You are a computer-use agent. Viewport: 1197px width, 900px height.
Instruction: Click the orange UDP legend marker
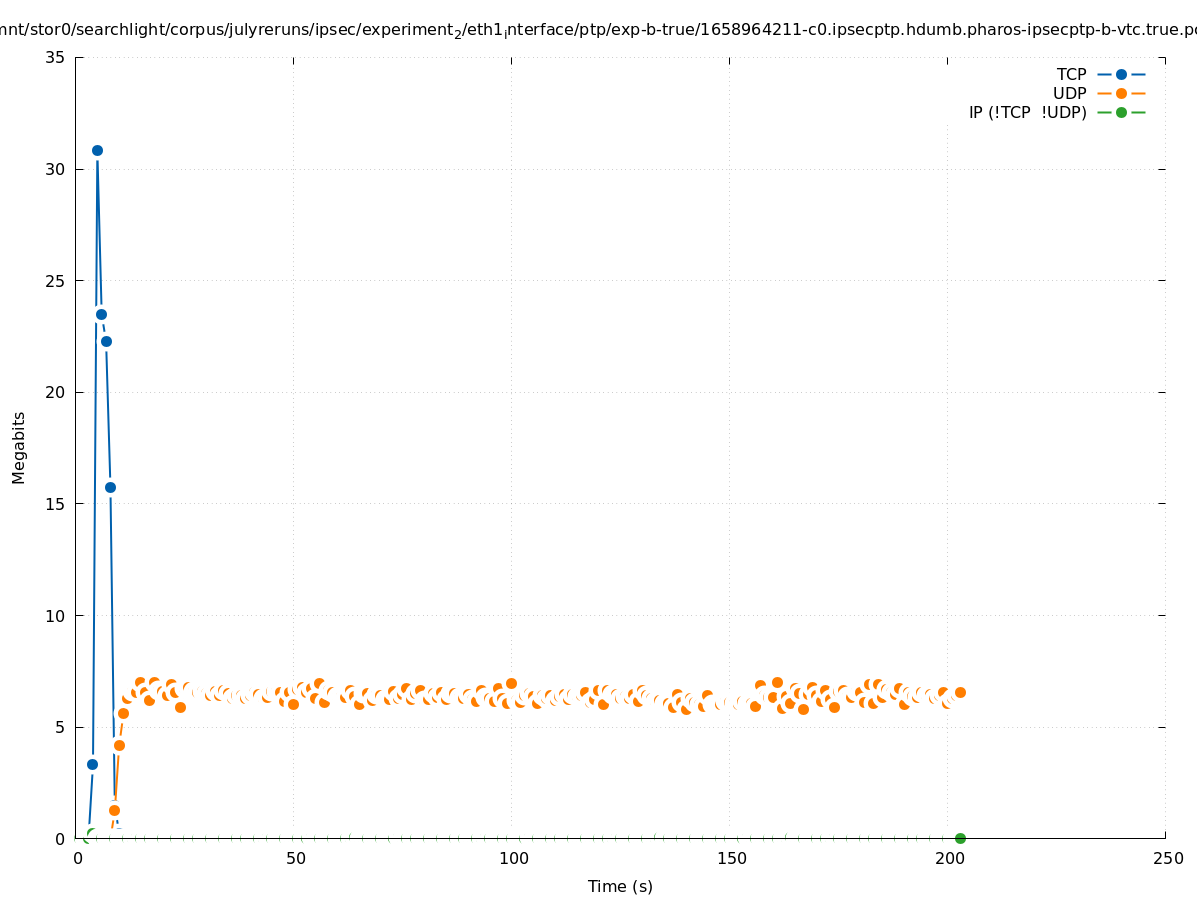(1121, 93)
